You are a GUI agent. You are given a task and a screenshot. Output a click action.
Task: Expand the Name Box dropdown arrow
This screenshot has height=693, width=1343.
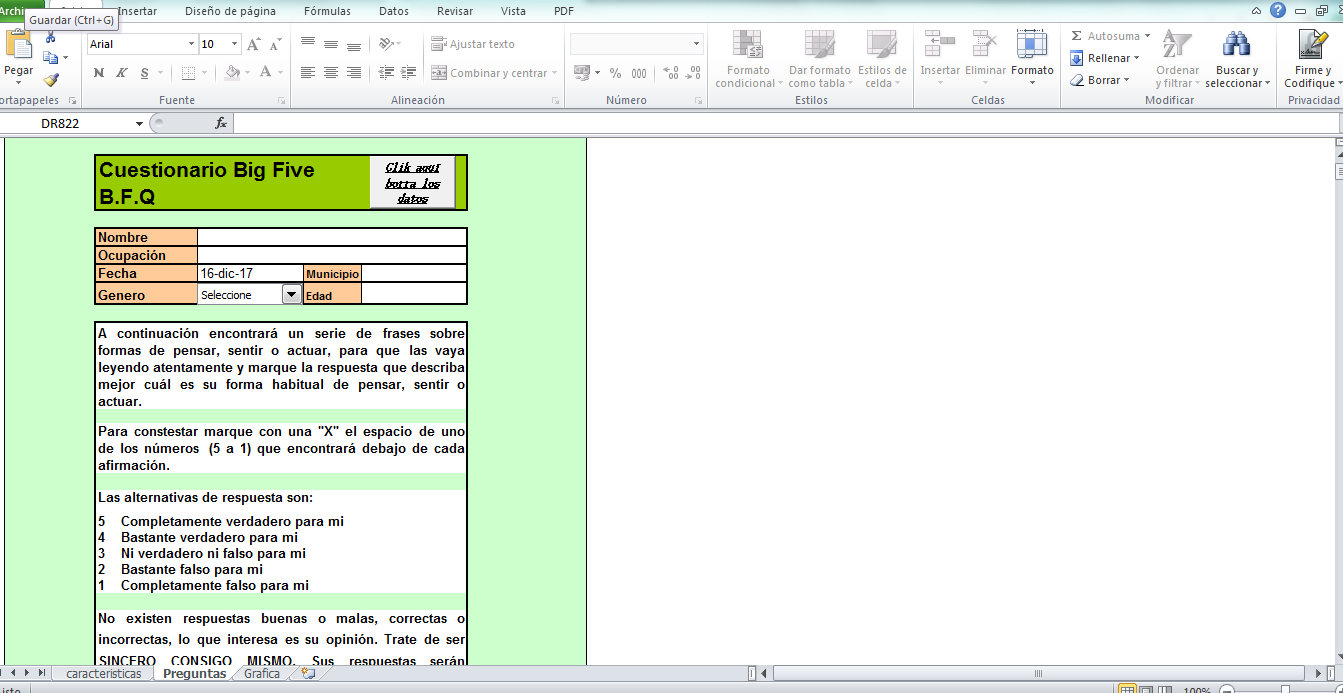[x=139, y=124]
